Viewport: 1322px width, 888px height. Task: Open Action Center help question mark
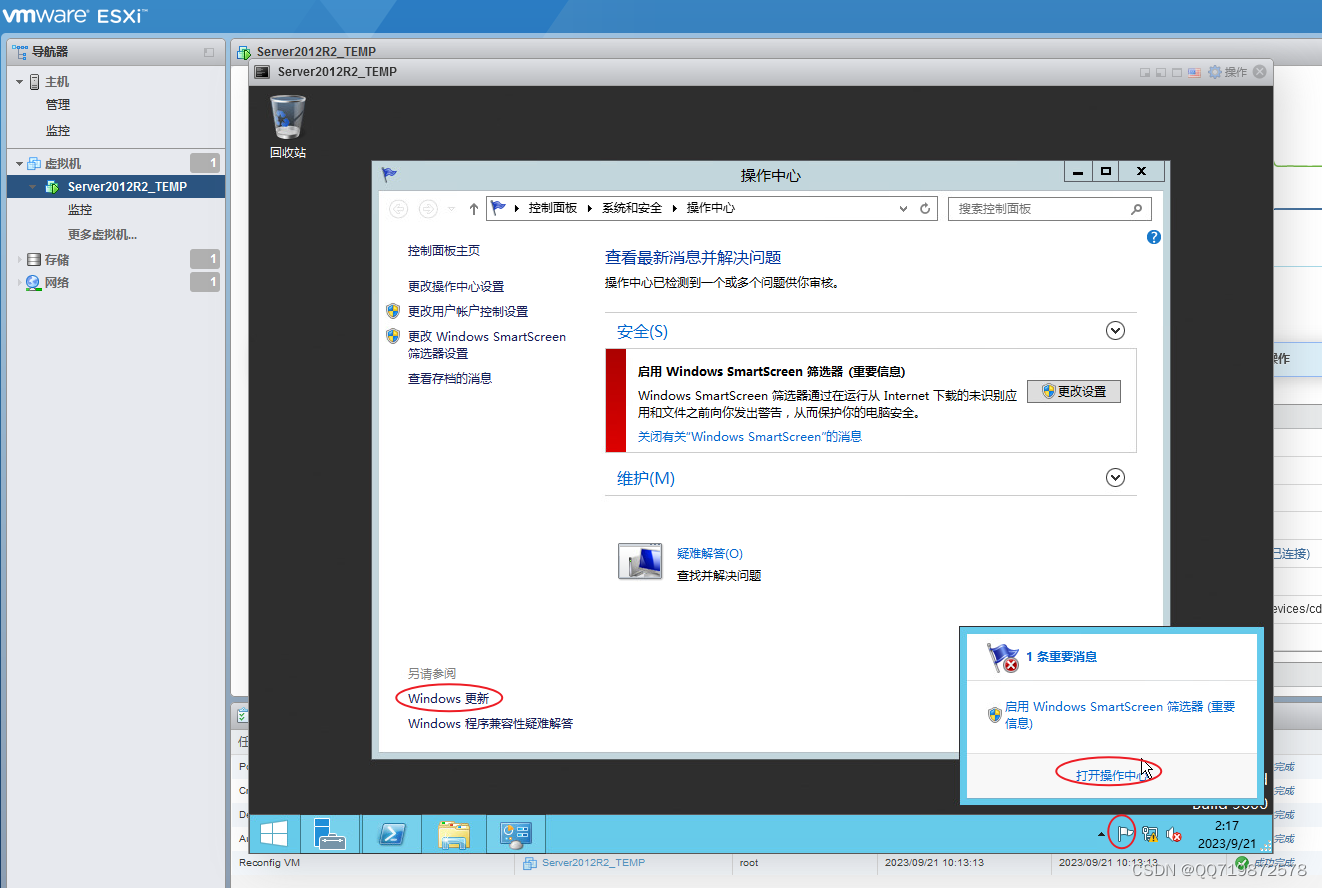coord(1154,237)
